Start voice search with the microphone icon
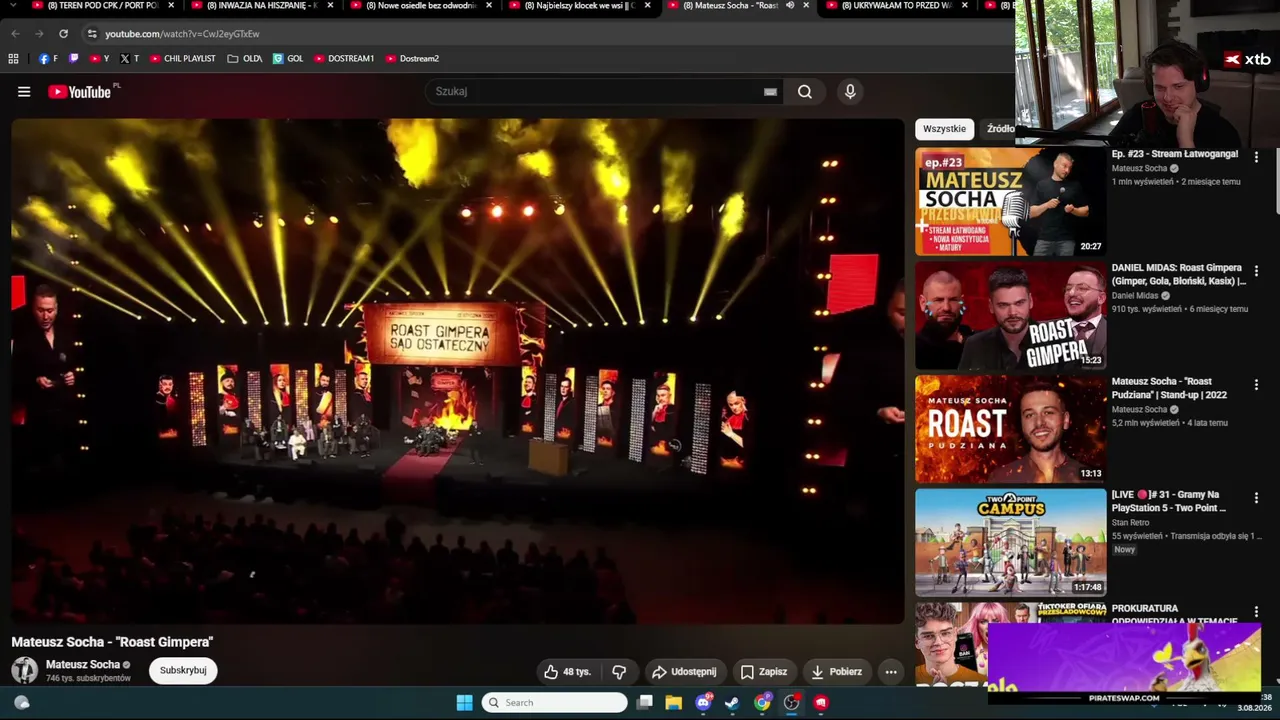Viewport: 1280px width, 720px height. tap(850, 92)
